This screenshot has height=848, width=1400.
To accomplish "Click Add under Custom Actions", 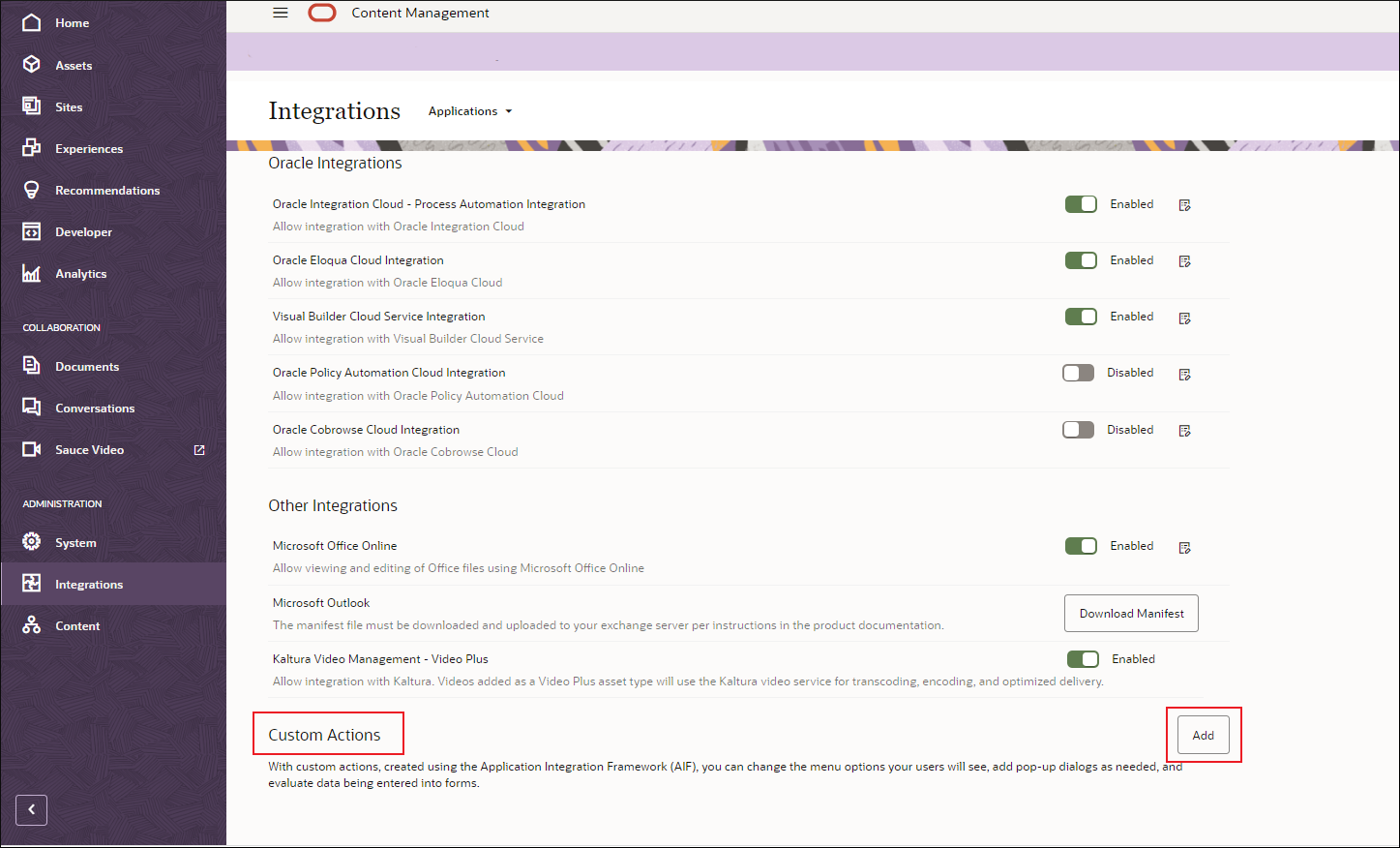I will pos(1203,735).
